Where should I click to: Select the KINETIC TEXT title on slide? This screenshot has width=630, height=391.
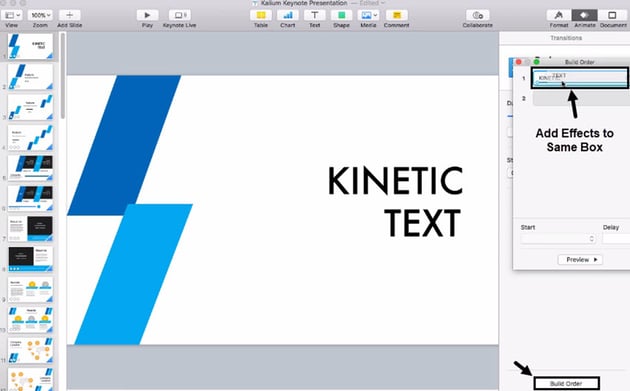tap(396, 202)
